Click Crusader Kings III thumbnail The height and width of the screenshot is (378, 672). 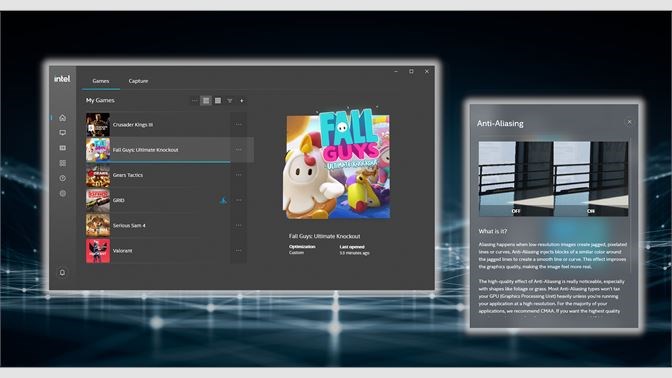(98, 125)
